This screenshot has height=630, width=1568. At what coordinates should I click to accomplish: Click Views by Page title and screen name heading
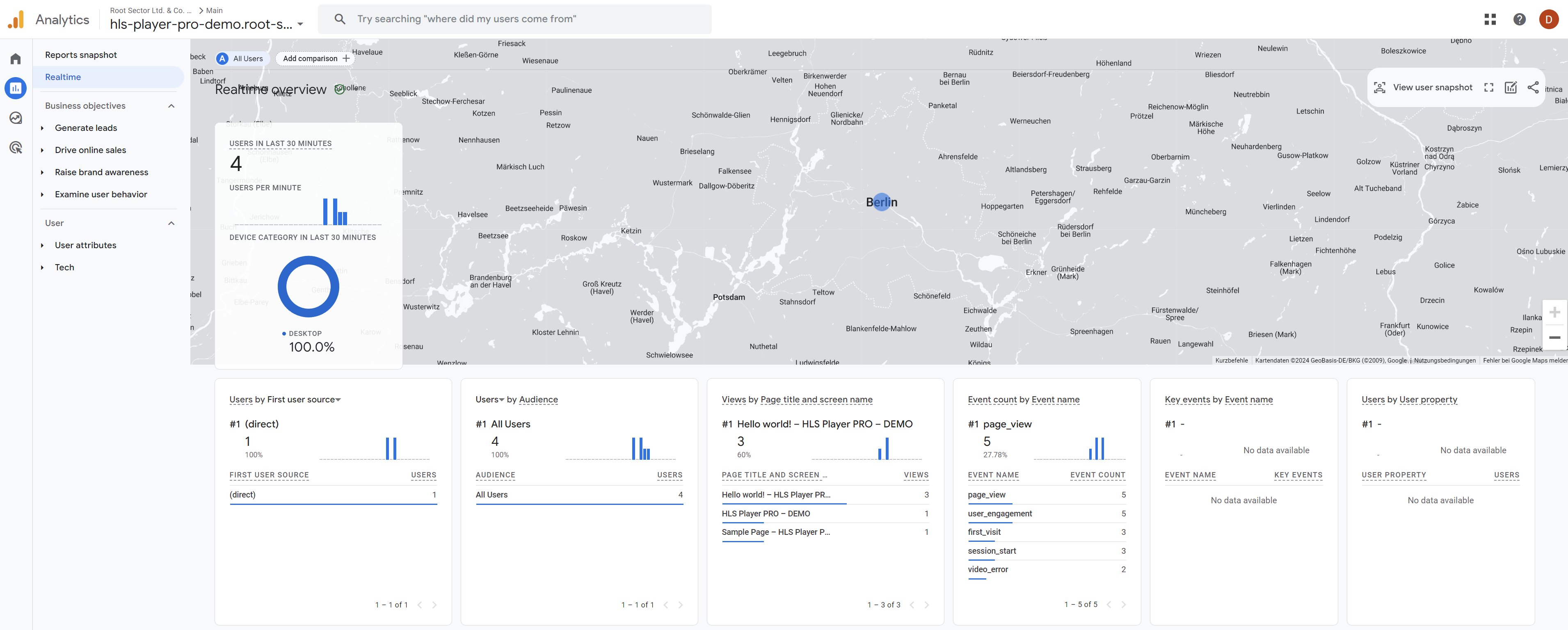point(798,399)
